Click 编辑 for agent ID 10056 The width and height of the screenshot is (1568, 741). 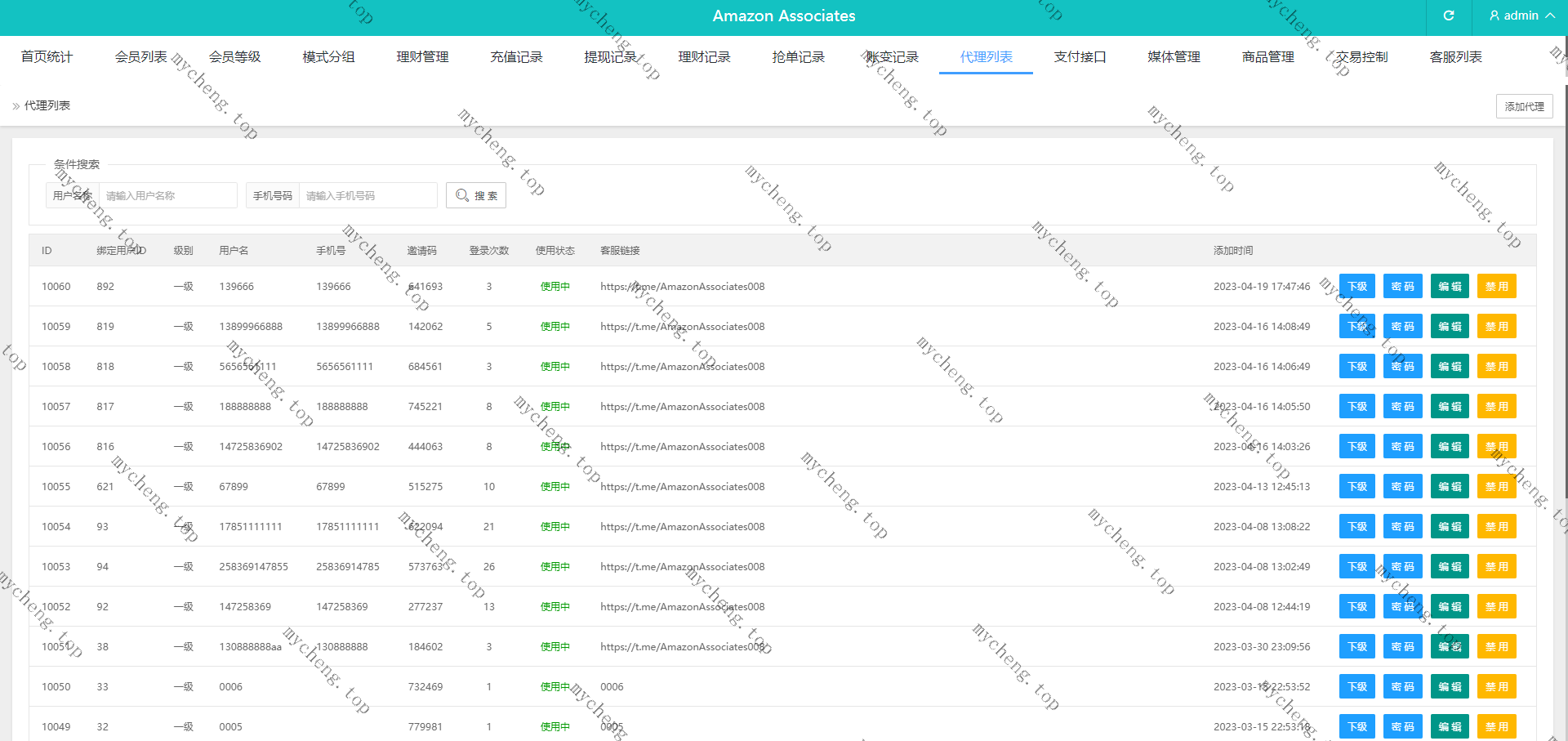[1450, 446]
